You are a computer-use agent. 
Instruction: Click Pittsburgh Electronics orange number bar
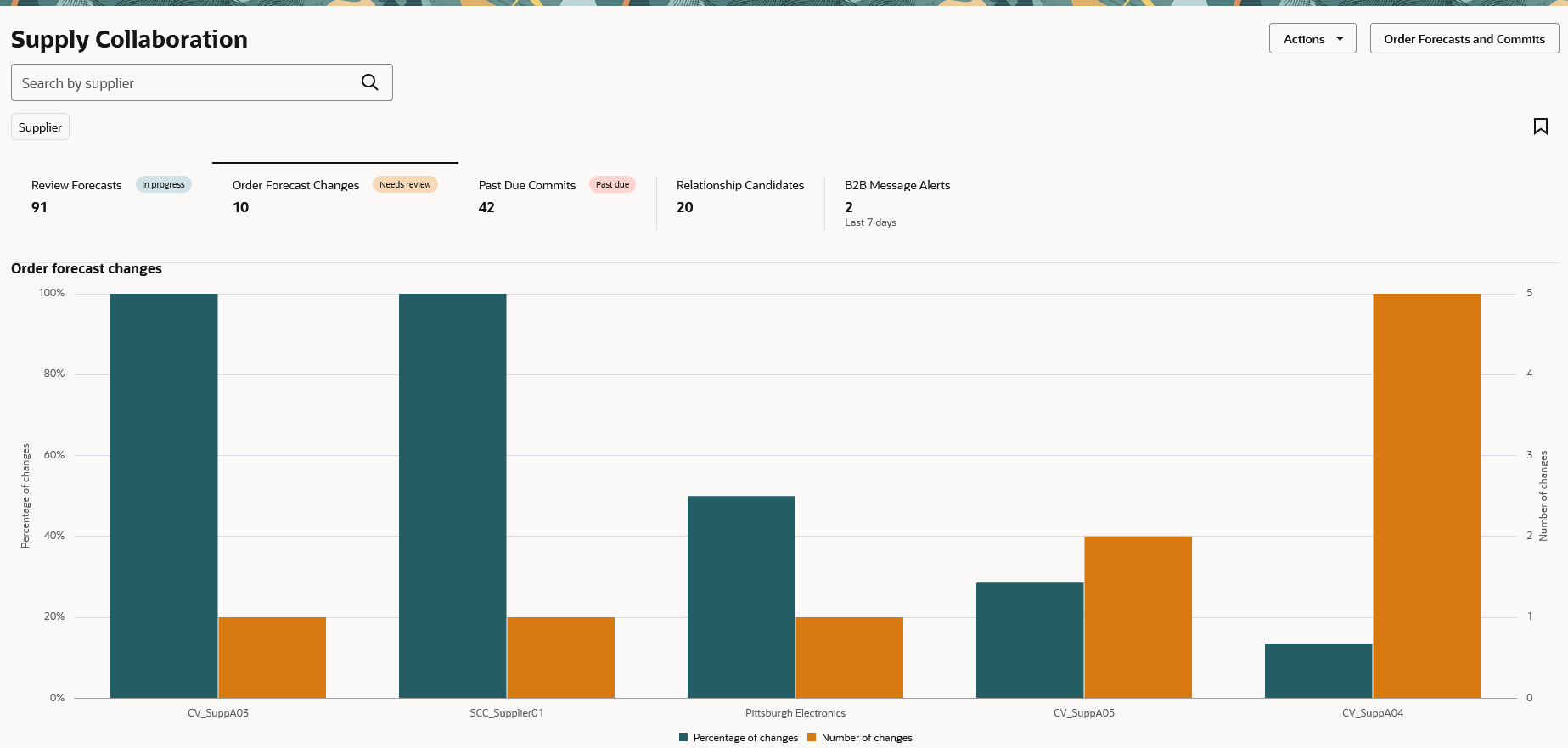coord(850,657)
